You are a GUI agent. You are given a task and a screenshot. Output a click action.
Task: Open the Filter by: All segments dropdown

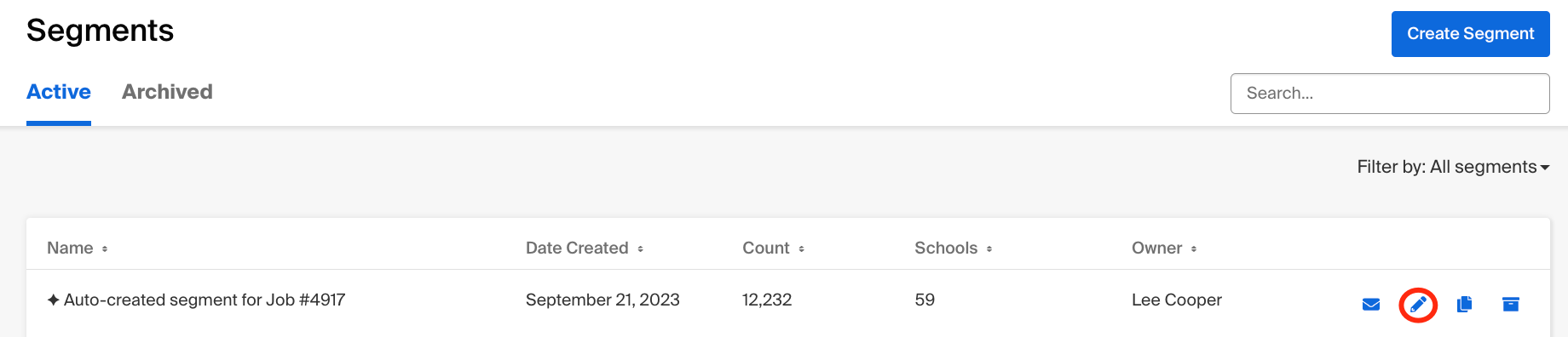click(1453, 167)
